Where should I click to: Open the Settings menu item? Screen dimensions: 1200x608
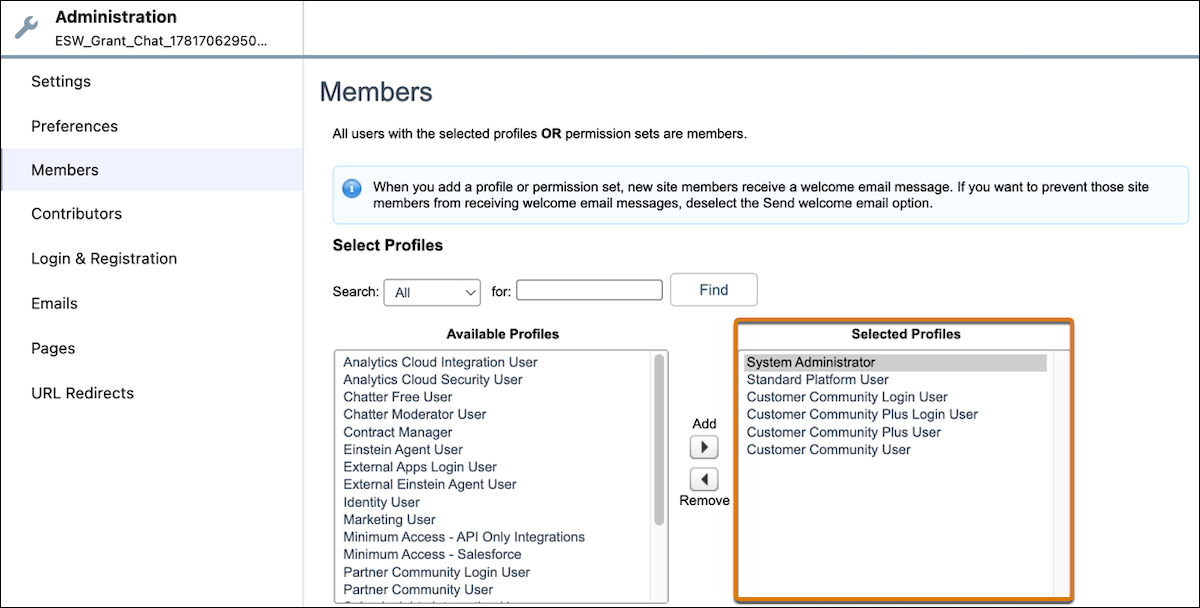tap(61, 81)
